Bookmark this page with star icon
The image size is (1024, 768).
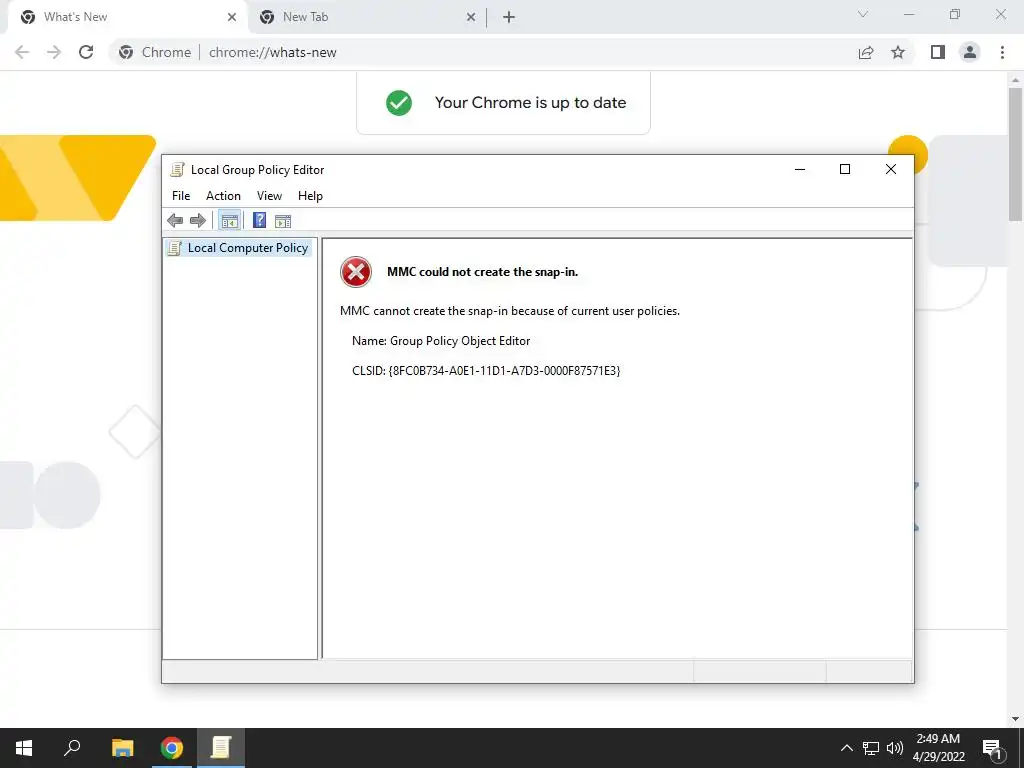pos(898,52)
